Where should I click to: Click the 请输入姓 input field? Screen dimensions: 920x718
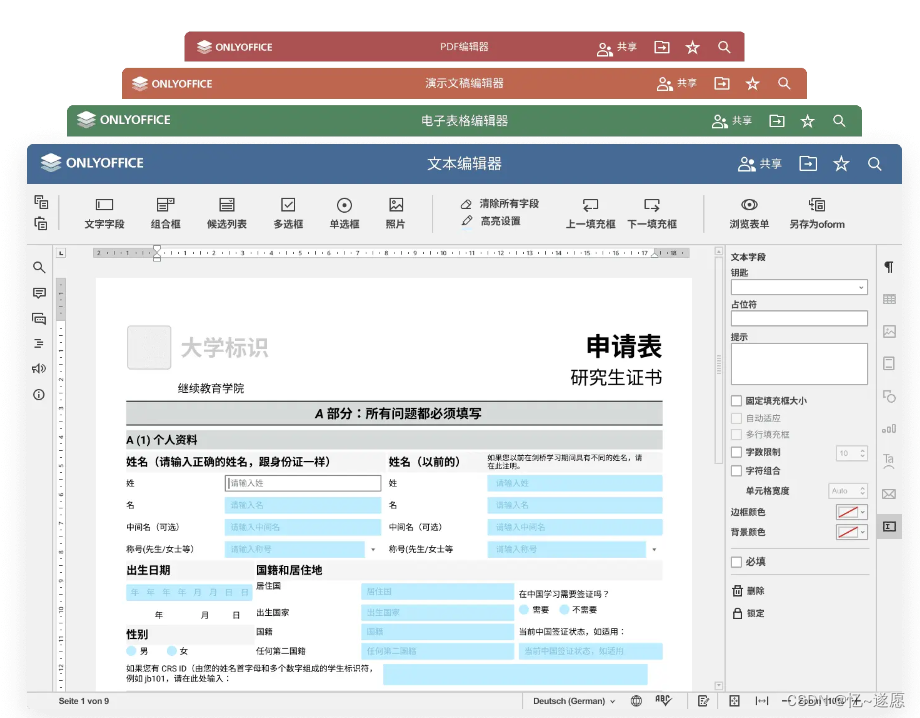[x=302, y=484]
